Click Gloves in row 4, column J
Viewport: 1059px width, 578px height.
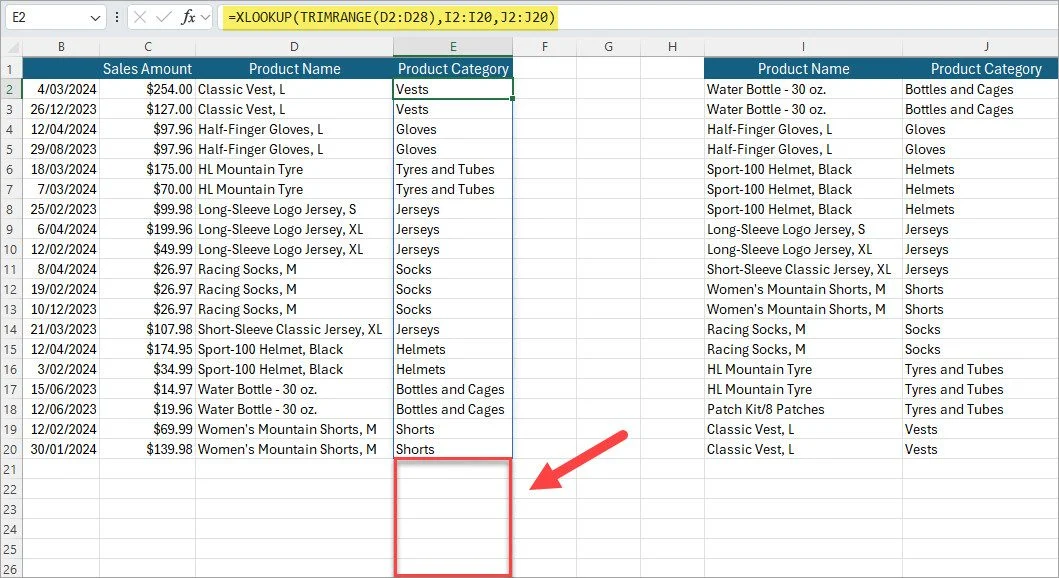pyautogui.click(x=981, y=129)
